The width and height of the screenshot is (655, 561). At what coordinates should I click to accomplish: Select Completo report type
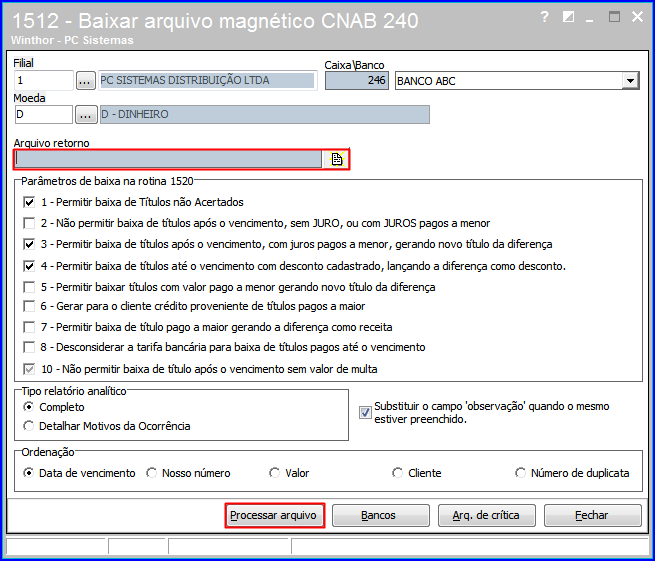coord(28,406)
